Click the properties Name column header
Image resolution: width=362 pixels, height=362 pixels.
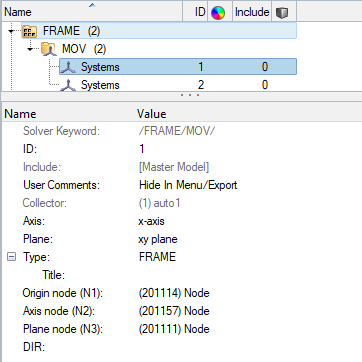(x=20, y=114)
